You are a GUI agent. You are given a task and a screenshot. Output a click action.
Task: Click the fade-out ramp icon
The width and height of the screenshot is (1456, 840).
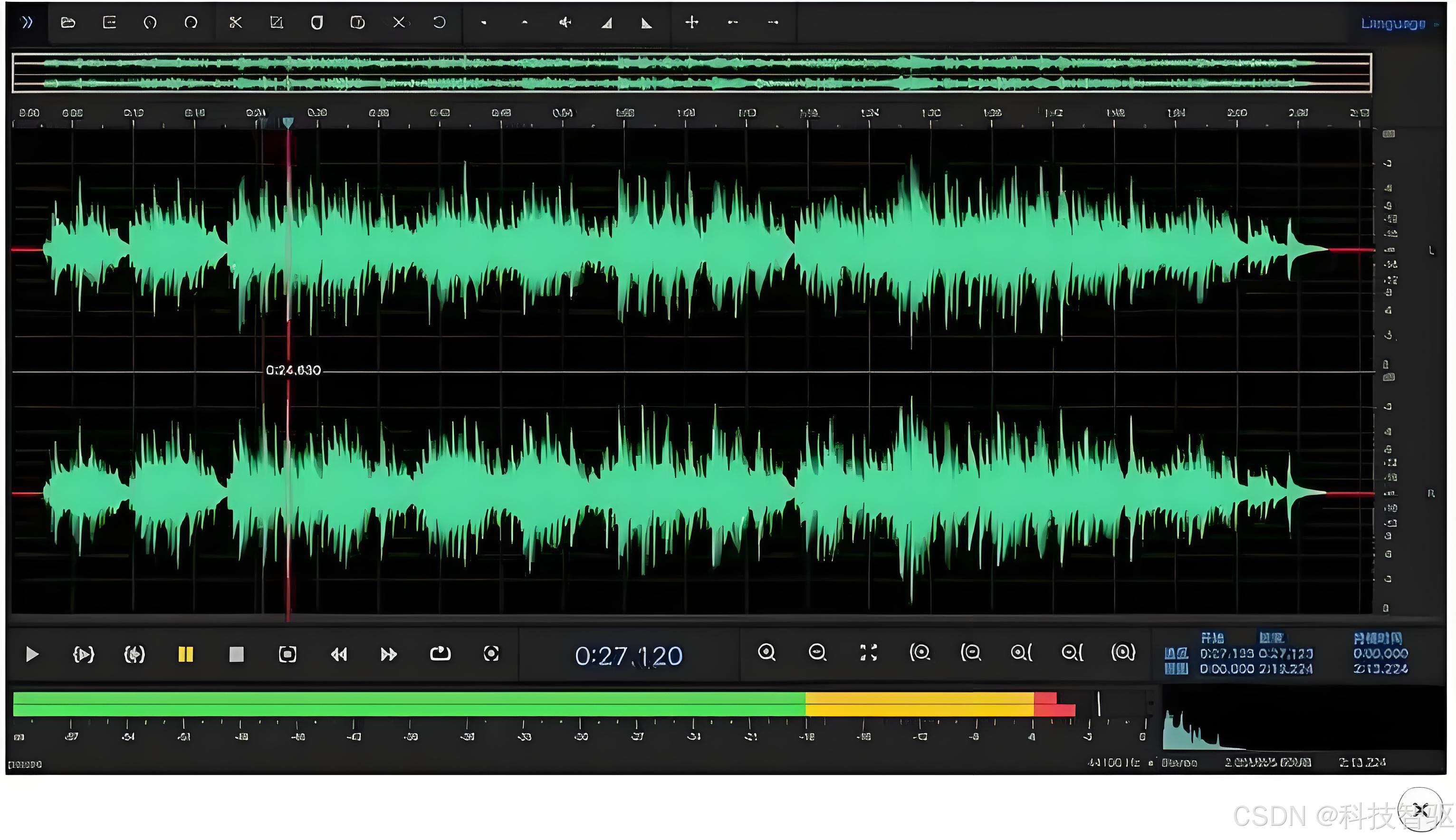coord(647,23)
